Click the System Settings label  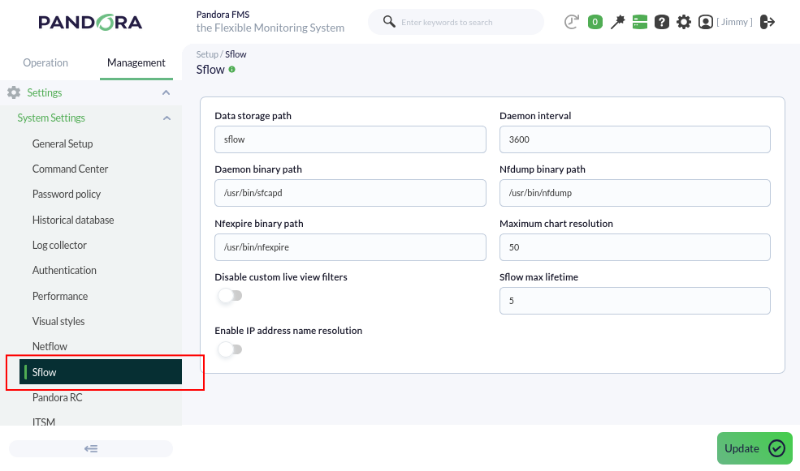[x=51, y=118]
